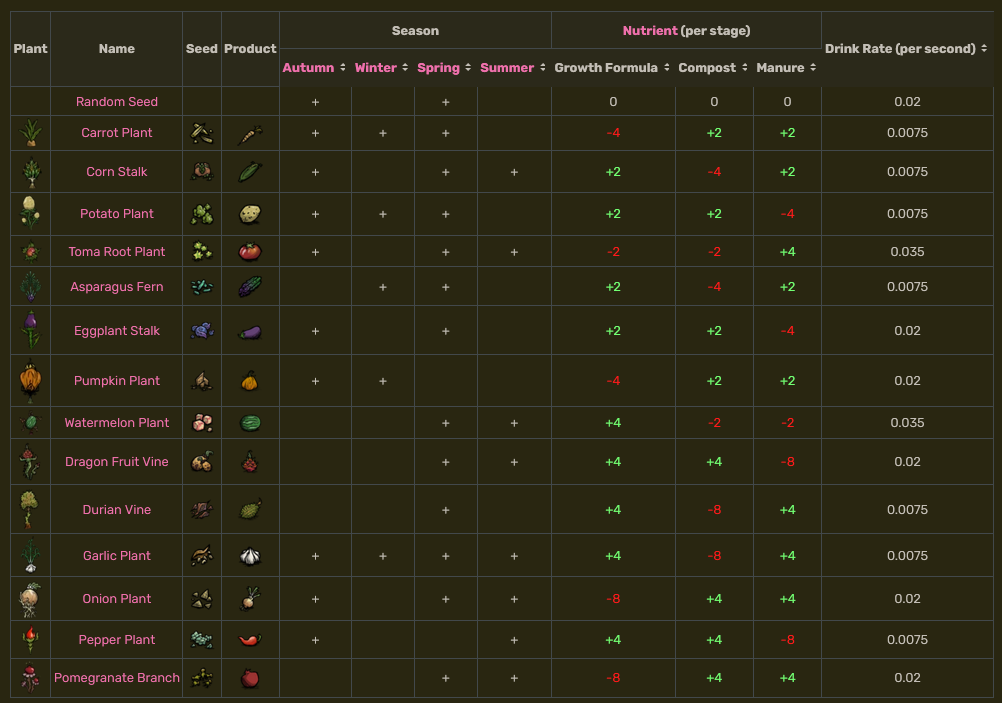Click the Eggplant Stalk plant icon
This screenshot has width=1002, height=703.
click(30, 330)
